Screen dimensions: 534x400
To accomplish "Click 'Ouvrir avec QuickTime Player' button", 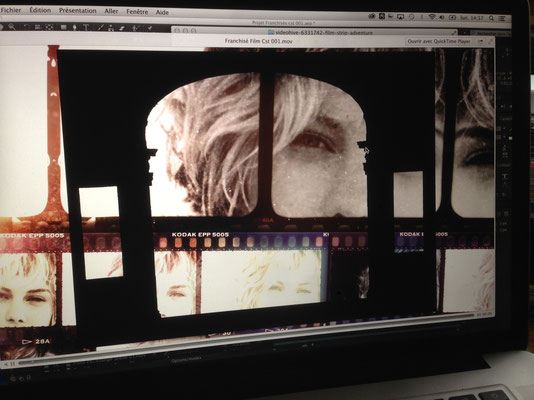I will tap(439, 41).
